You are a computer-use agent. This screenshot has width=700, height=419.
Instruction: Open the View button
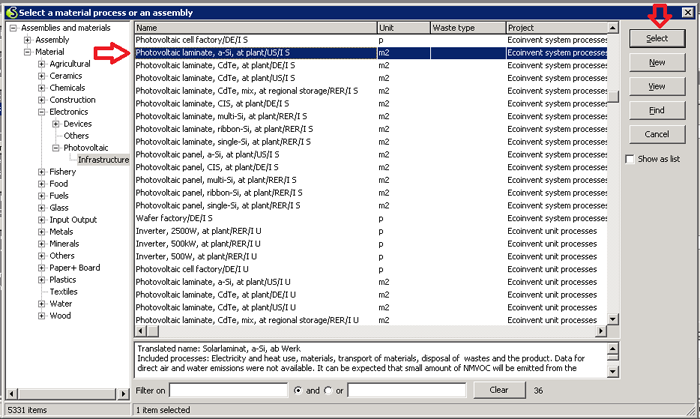(x=656, y=86)
